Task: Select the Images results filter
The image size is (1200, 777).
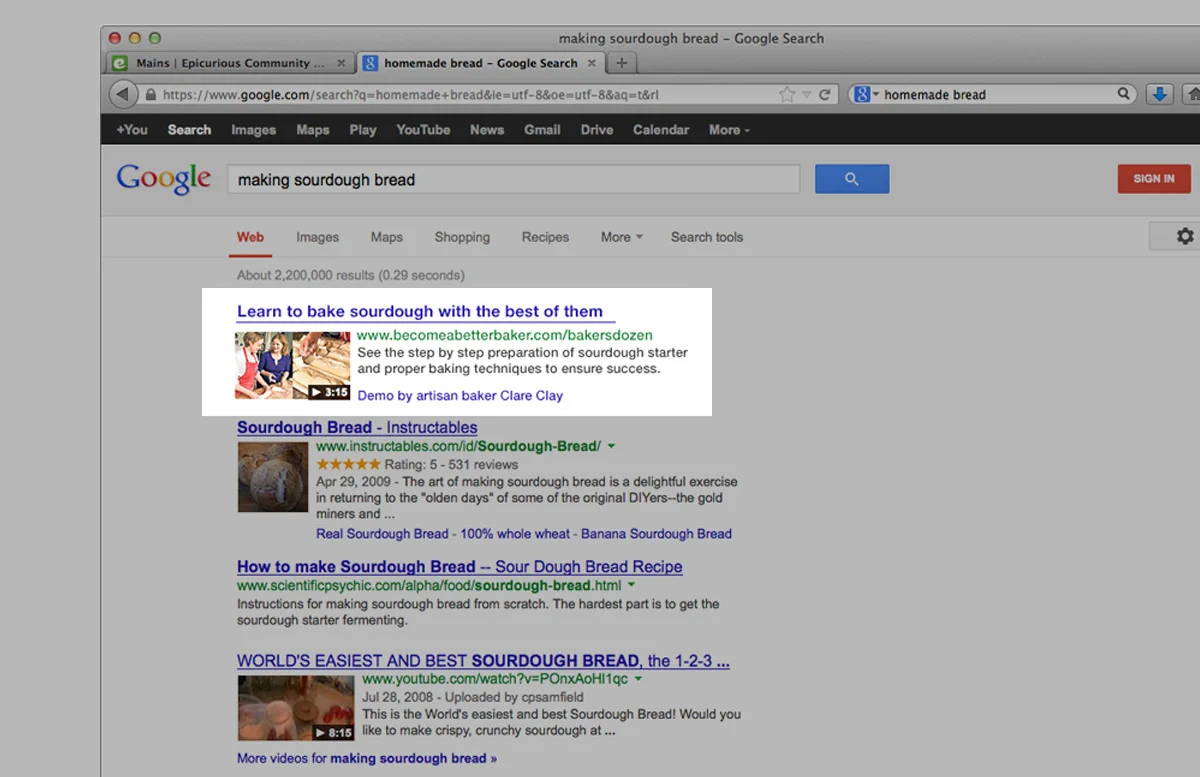Action: tap(317, 237)
